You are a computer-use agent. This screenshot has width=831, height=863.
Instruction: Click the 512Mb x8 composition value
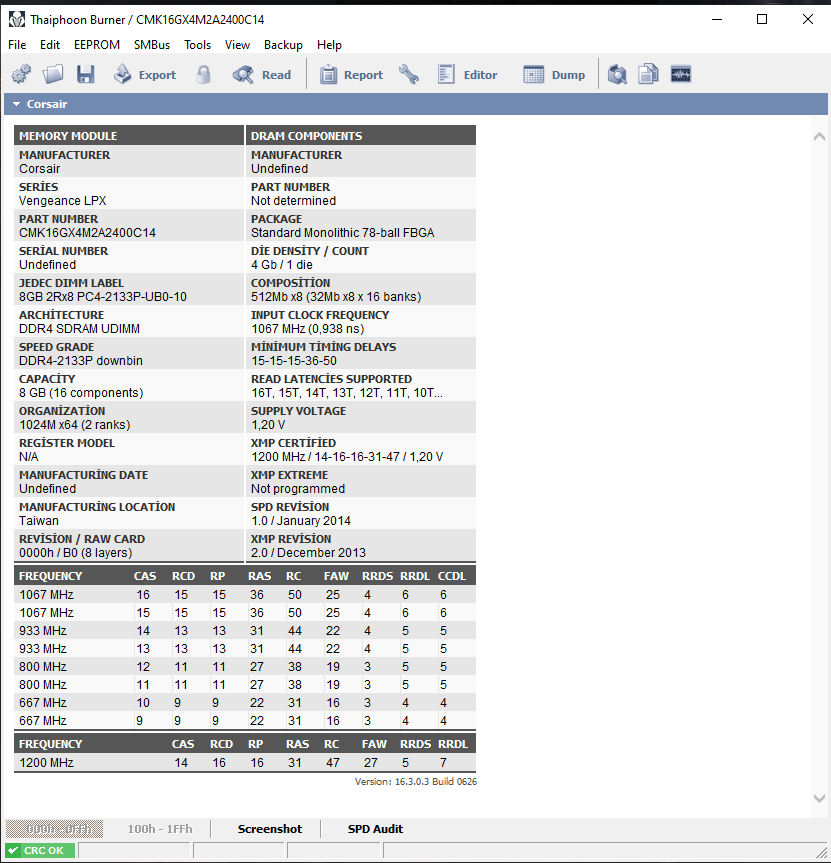[x=336, y=297]
